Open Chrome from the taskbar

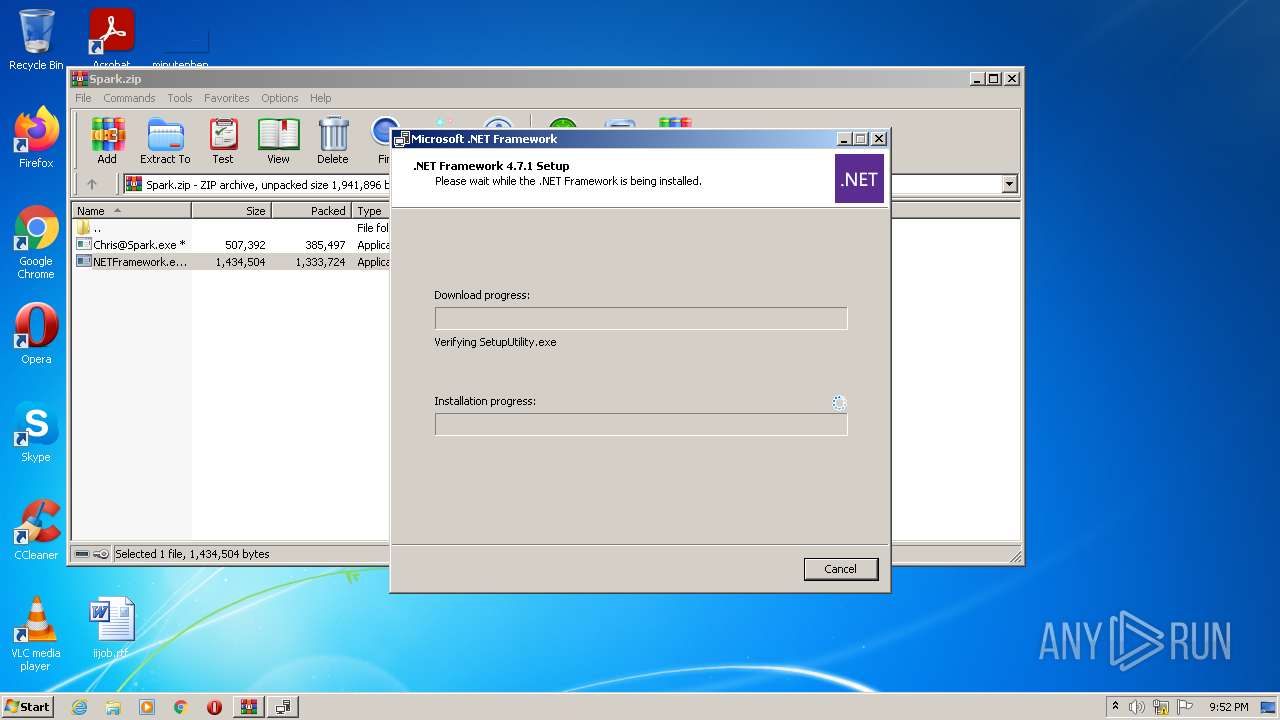tap(181, 707)
